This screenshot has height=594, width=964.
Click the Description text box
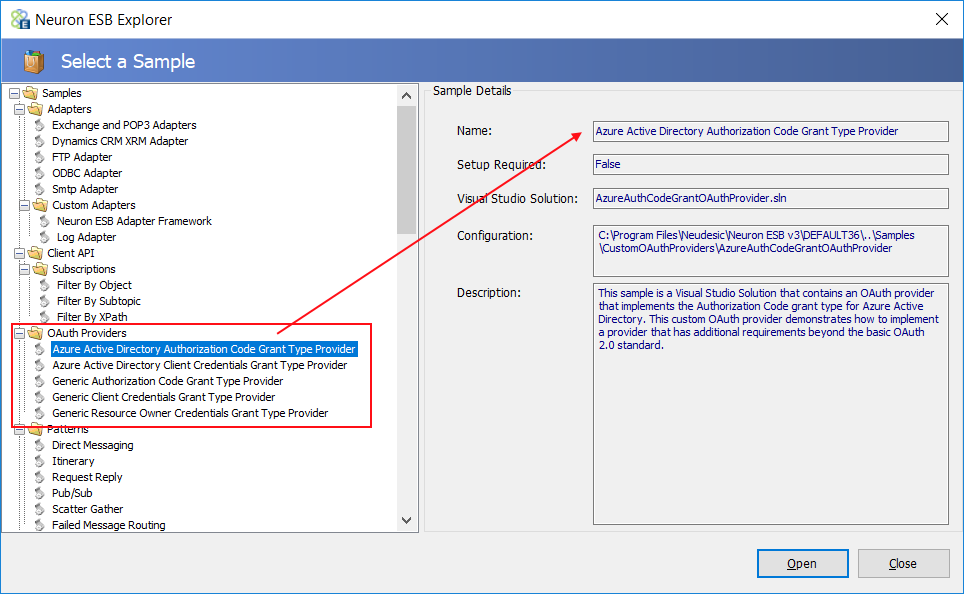[770, 403]
